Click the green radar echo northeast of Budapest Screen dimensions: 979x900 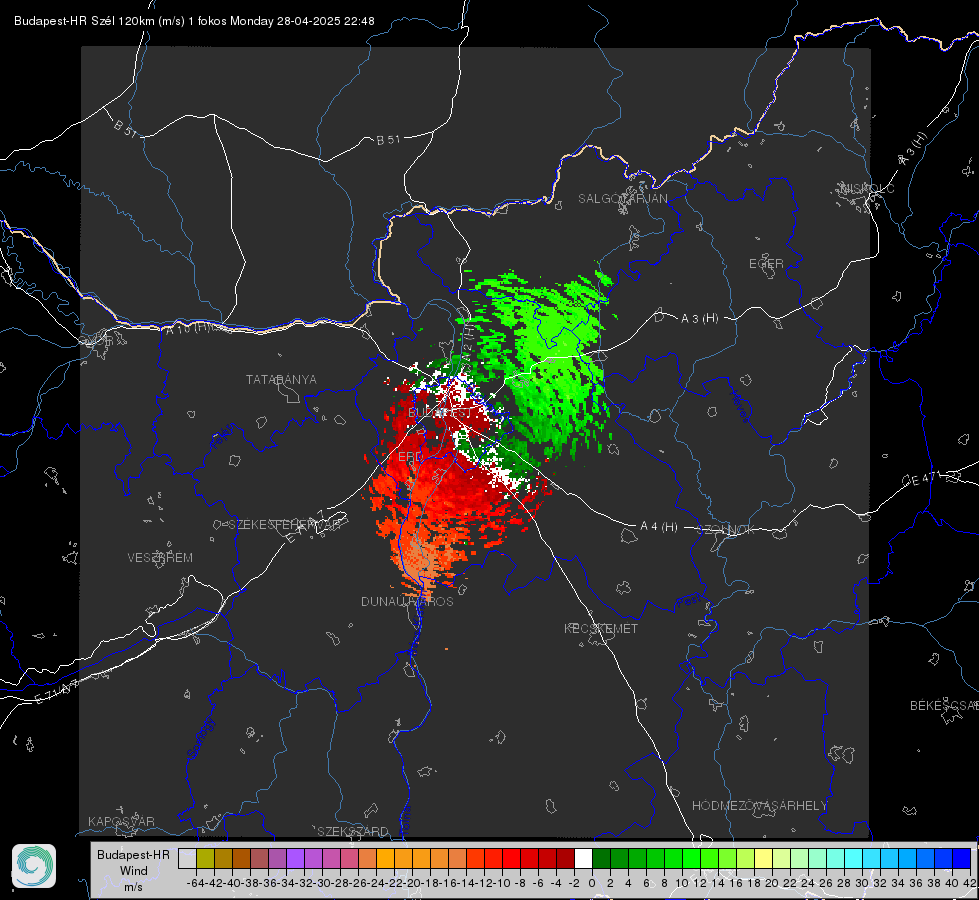[549, 356]
